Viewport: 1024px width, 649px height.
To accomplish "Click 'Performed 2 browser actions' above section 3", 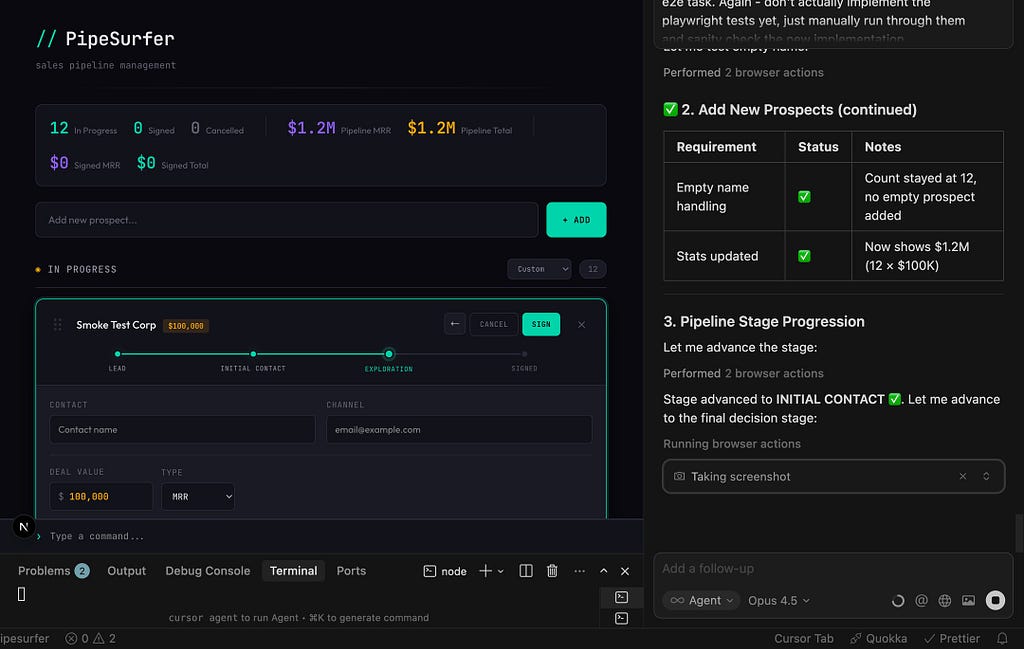I will [x=743, y=373].
